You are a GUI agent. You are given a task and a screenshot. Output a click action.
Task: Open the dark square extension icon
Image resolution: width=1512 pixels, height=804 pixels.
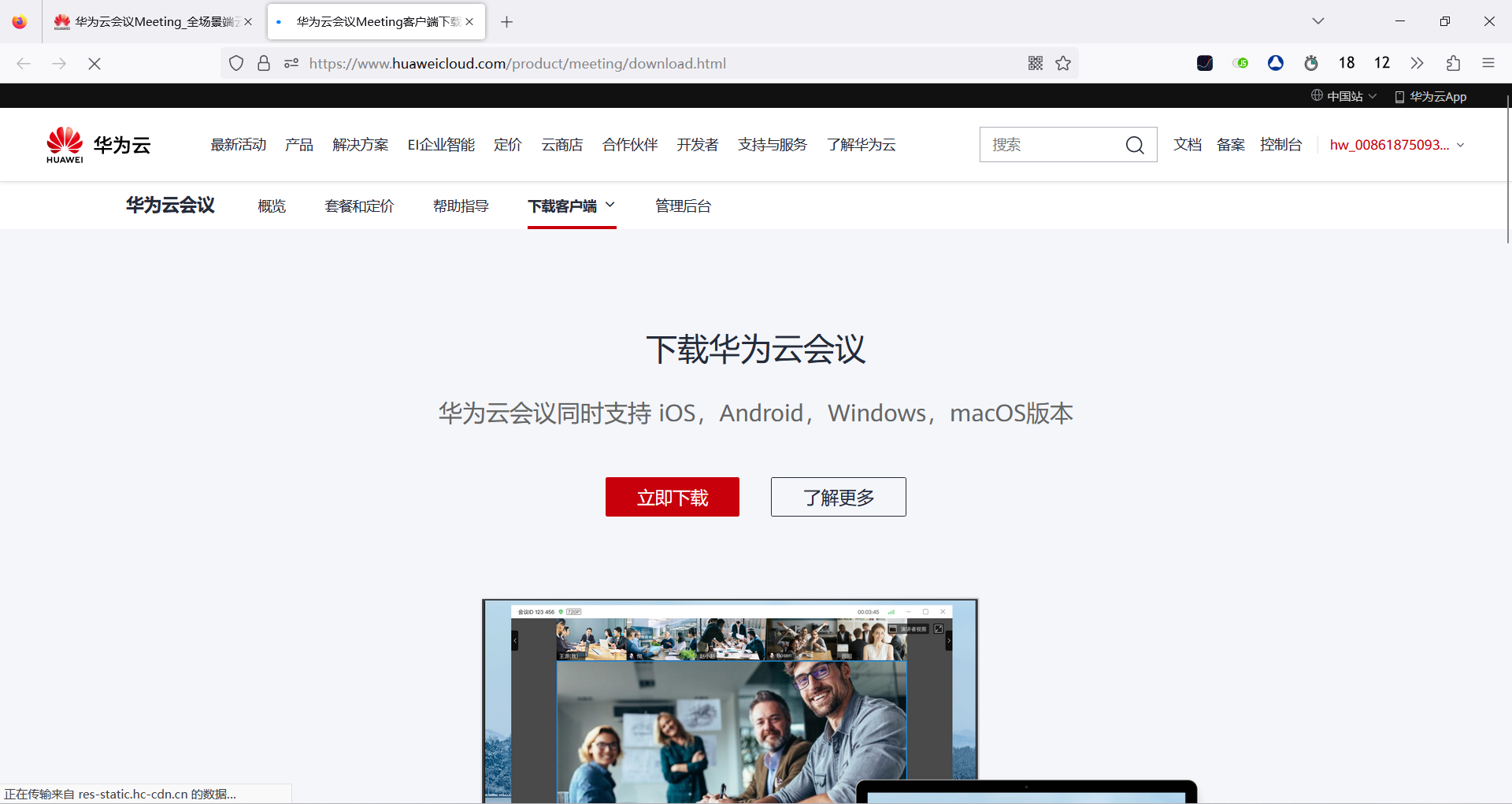click(1205, 64)
